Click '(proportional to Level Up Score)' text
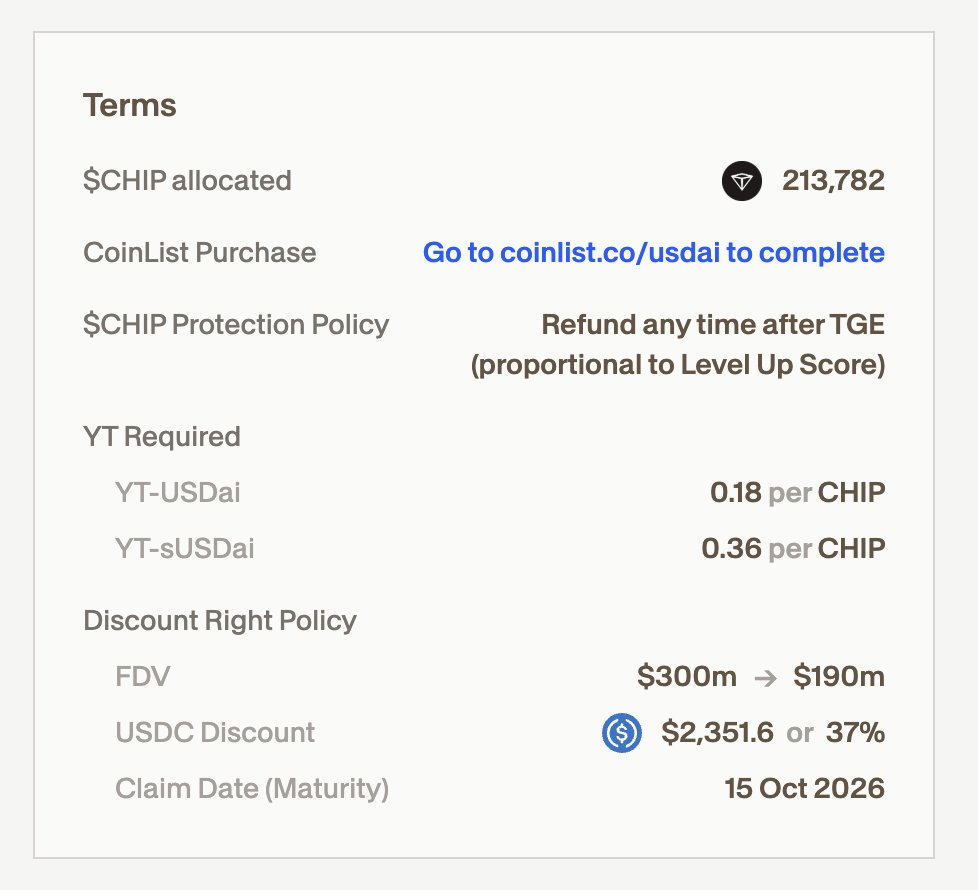The width and height of the screenshot is (978, 890). 677,365
